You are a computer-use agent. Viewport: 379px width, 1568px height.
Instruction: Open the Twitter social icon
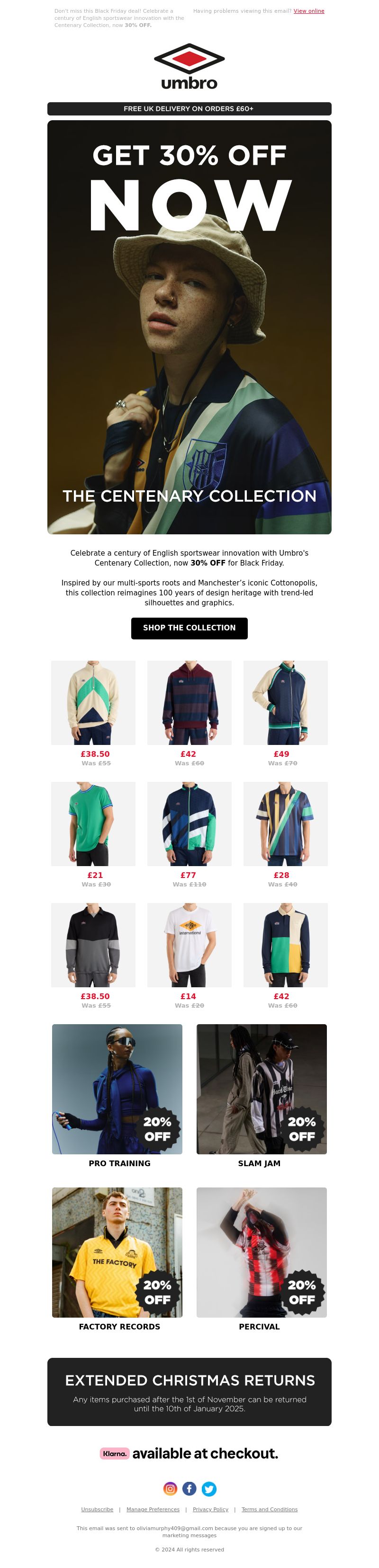(x=209, y=1488)
